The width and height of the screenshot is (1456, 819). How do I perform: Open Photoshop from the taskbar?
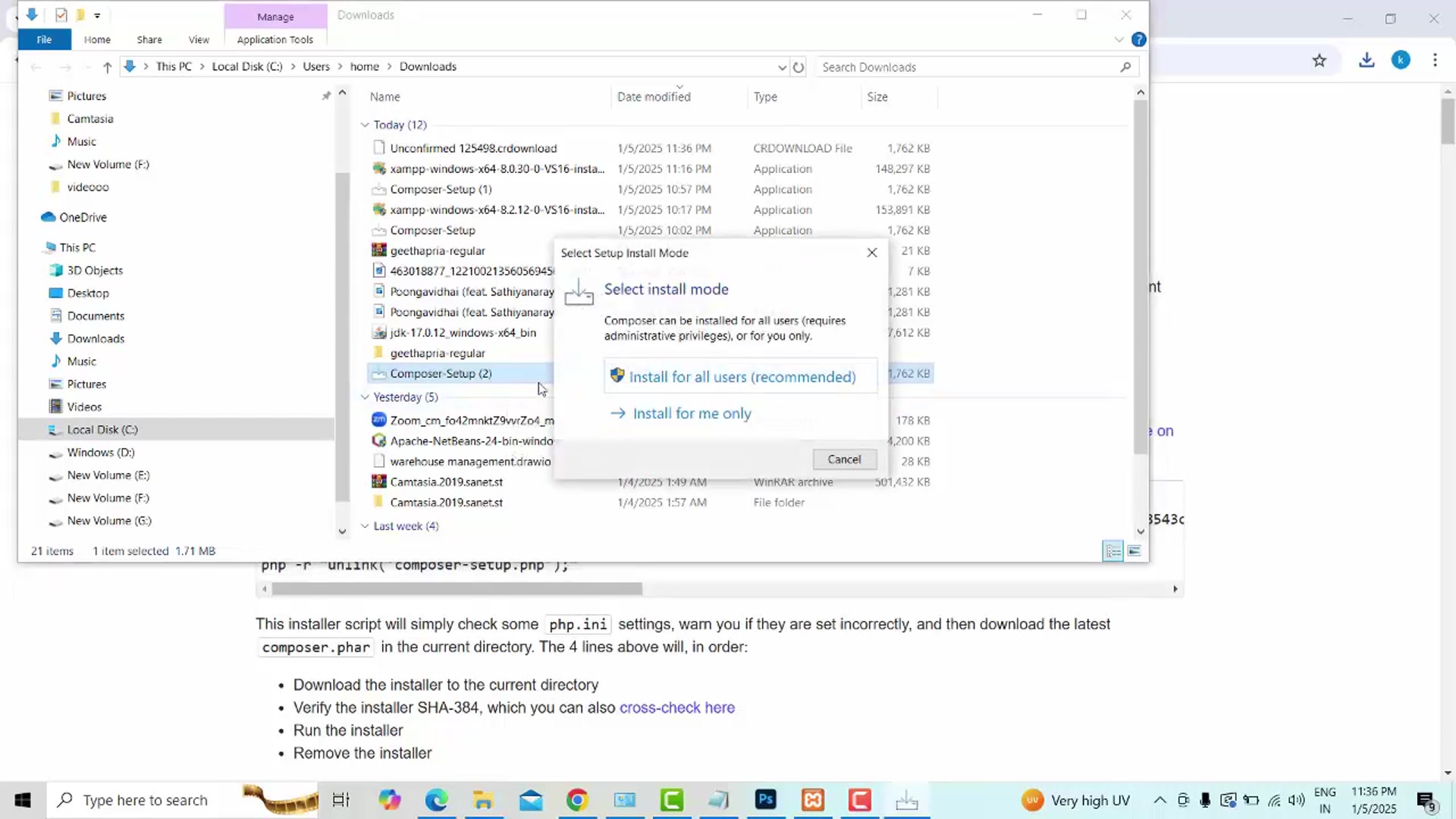coord(766,800)
